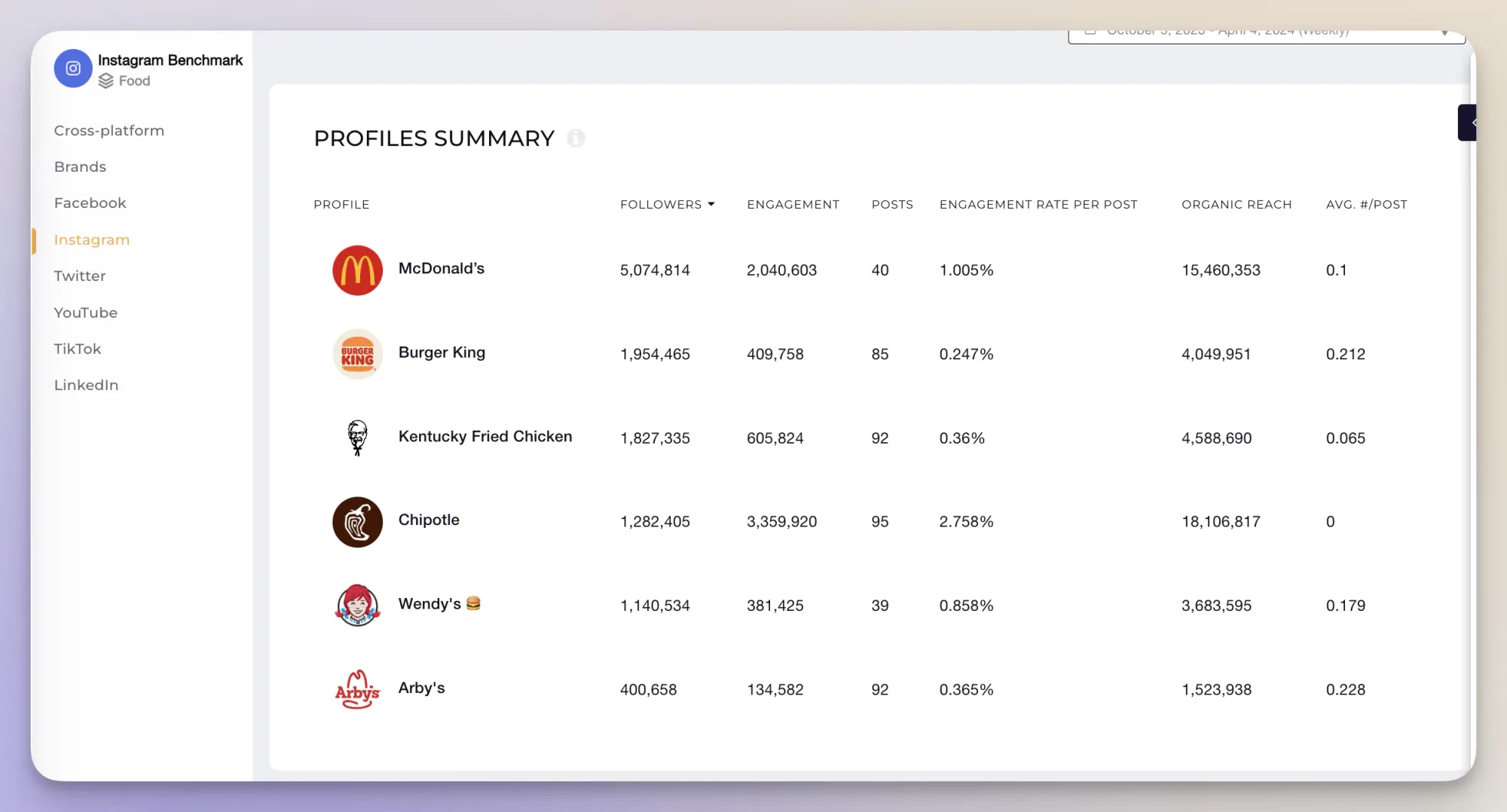Switch to YouTube benchmark

pos(86,312)
